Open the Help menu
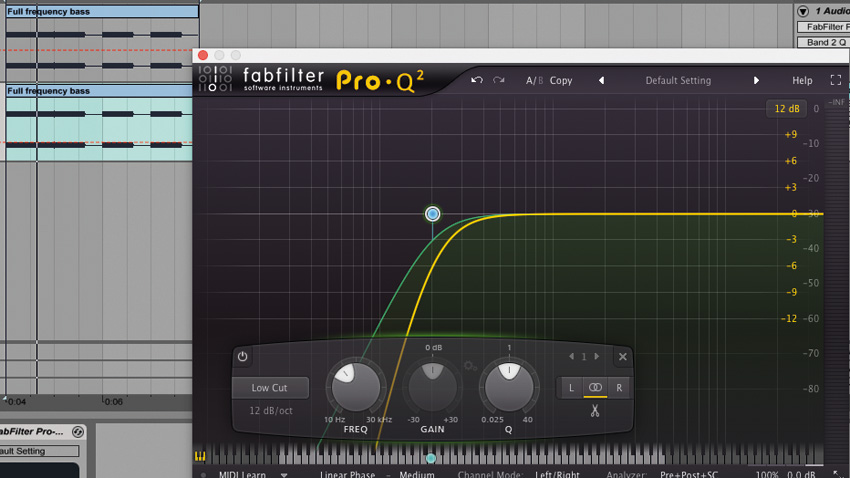The width and height of the screenshot is (850, 478). [x=802, y=81]
